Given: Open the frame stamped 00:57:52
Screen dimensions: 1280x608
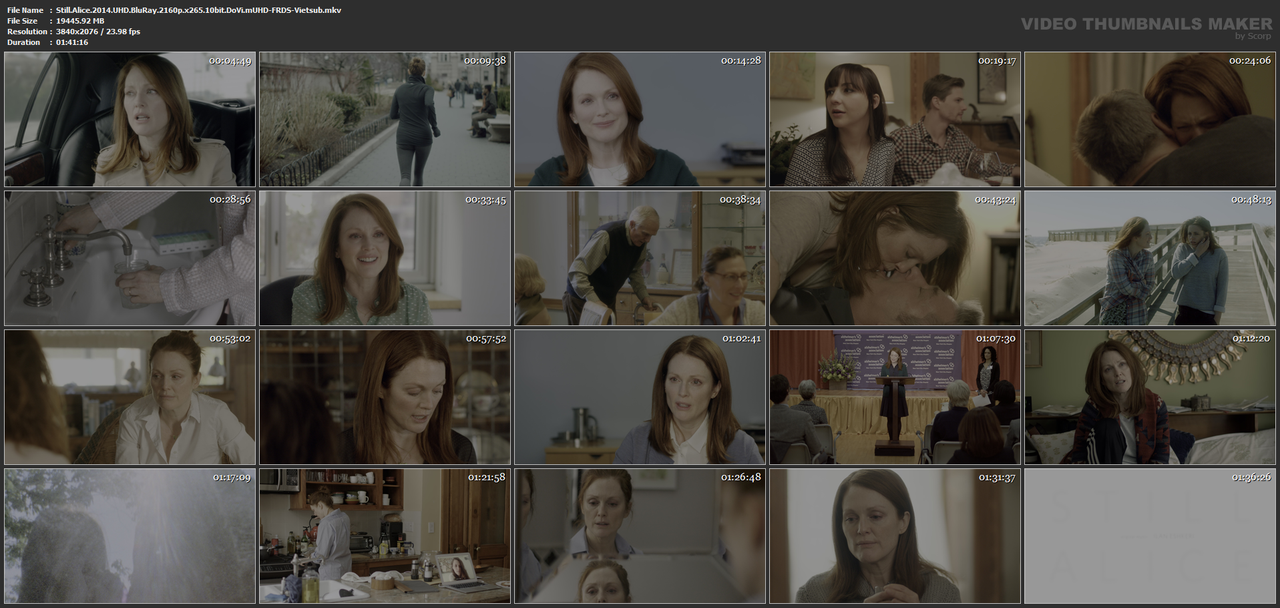Looking at the screenshot, I should (x=385, y=397).
